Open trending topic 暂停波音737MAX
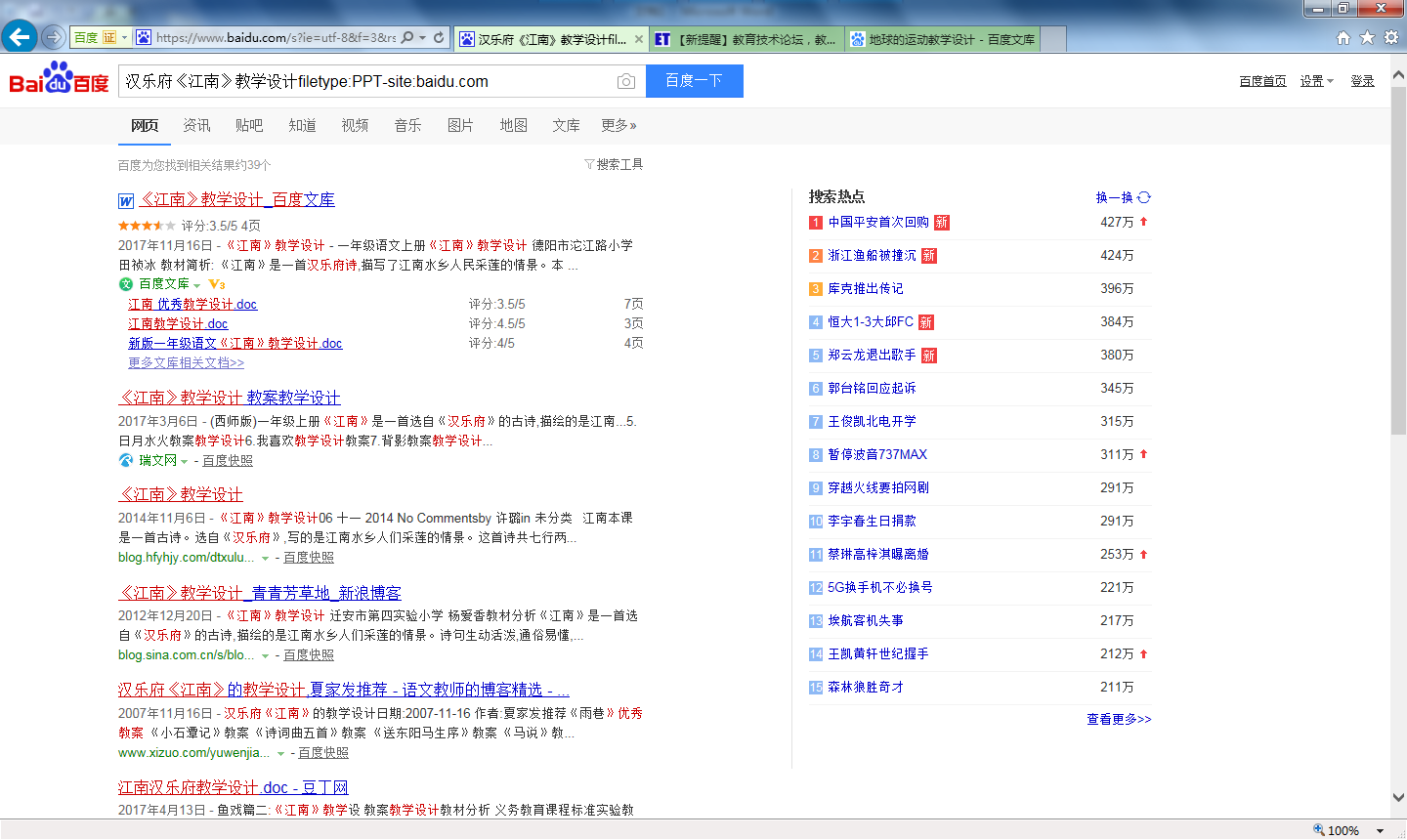Screen dimensions: 1407x840 [x=877, y=455]
